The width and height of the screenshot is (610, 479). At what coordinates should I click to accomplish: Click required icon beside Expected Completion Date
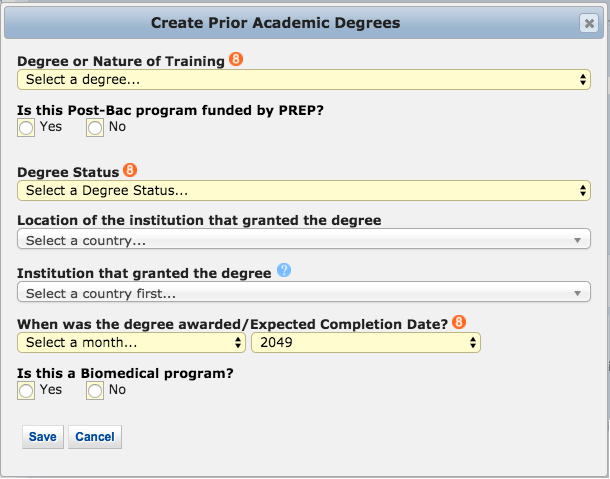point(459,322)
